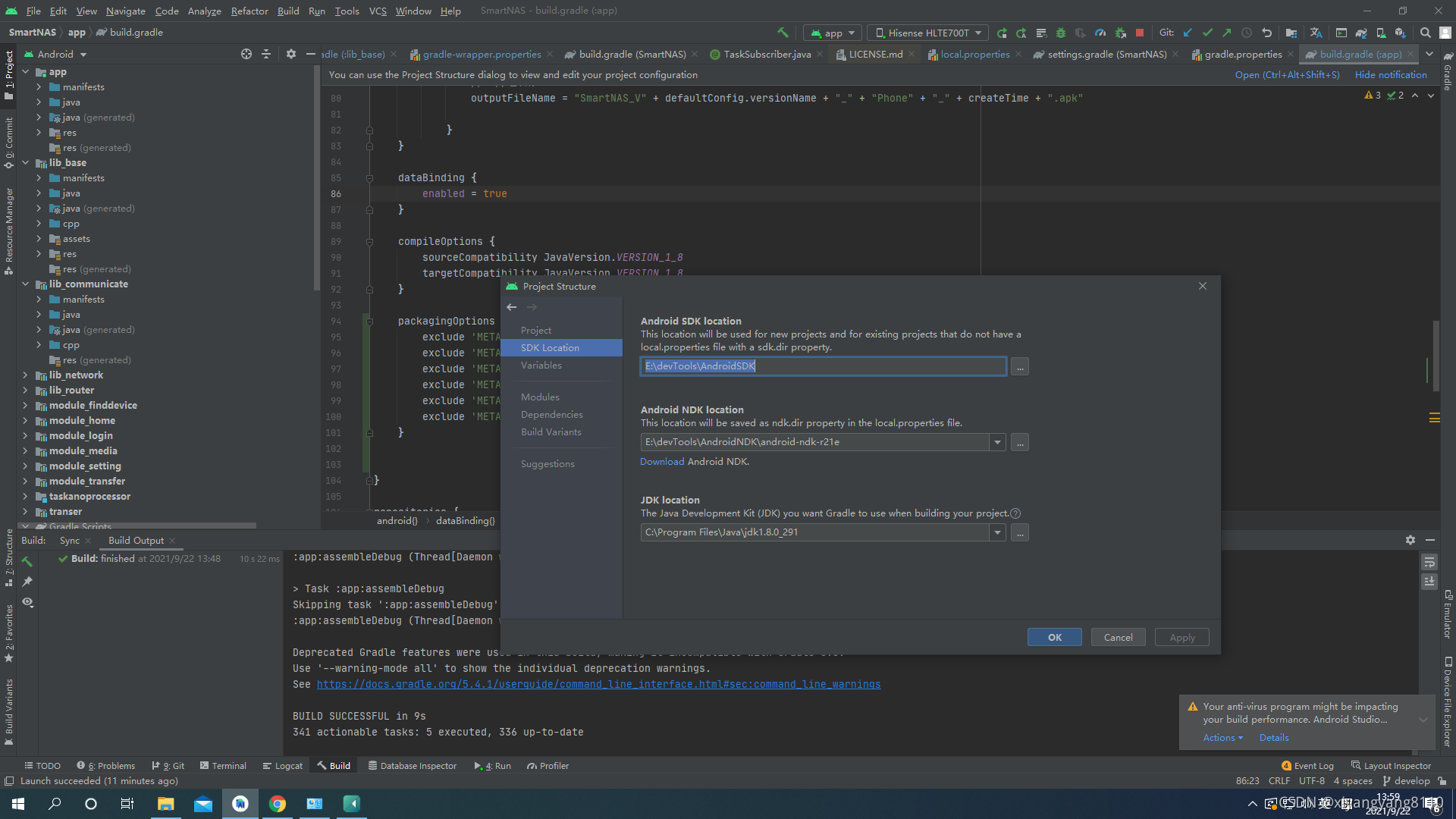The image size is (1456, 819).
Task: Open the Hisense HLTE700T device dropdown
Action: 927,33
